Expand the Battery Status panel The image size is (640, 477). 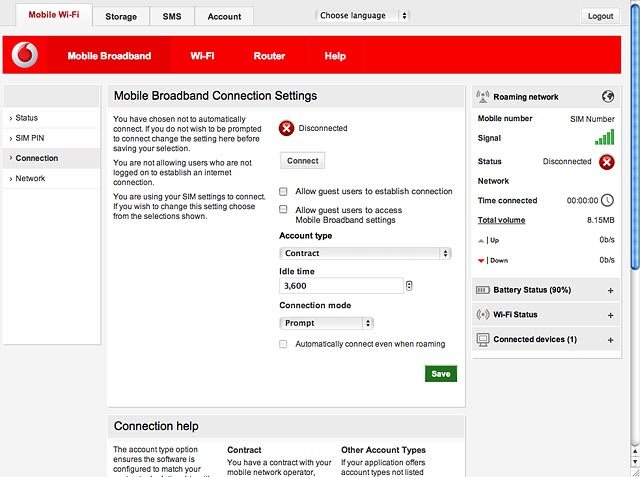coord(611,291)
